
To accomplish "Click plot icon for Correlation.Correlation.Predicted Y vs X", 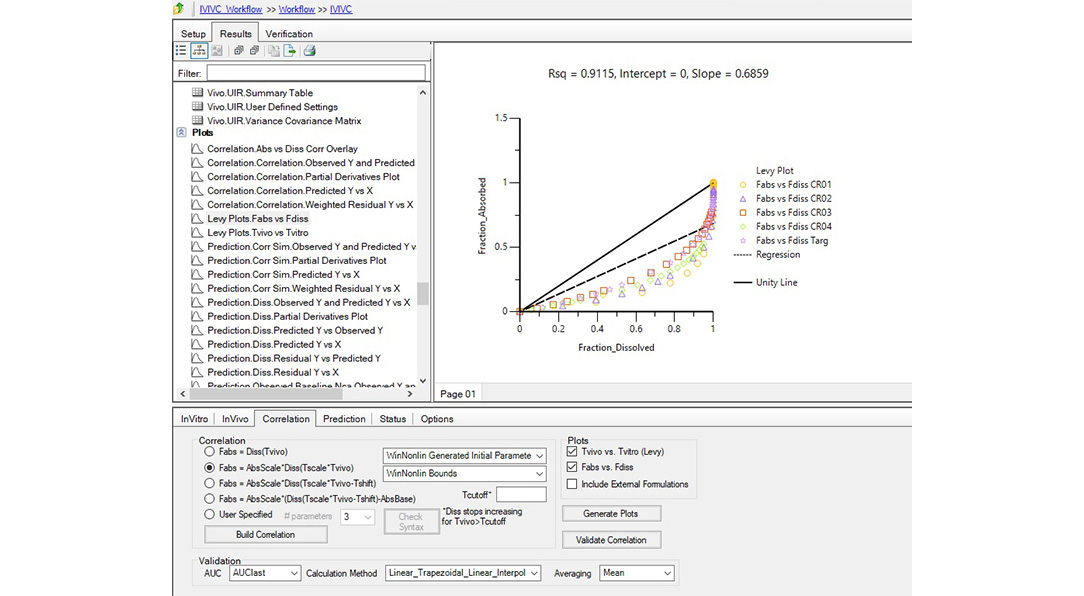I will (x=197, y=190).
